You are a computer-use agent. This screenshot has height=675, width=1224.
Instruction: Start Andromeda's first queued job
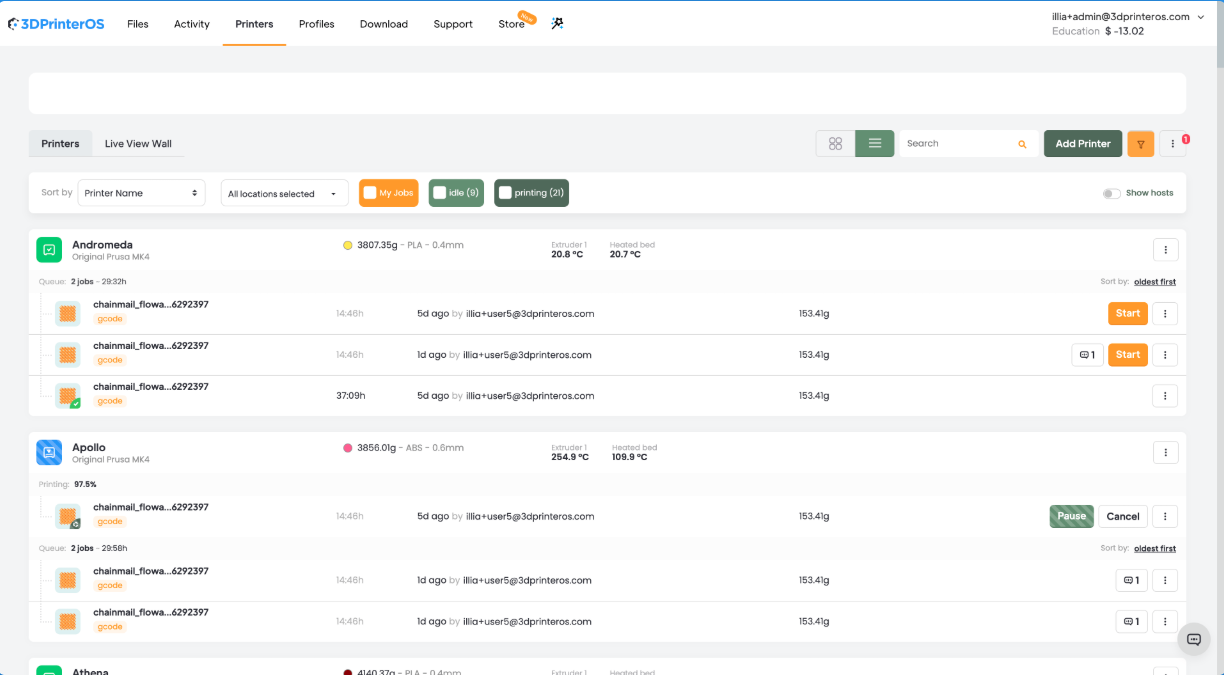point(1128,314)
